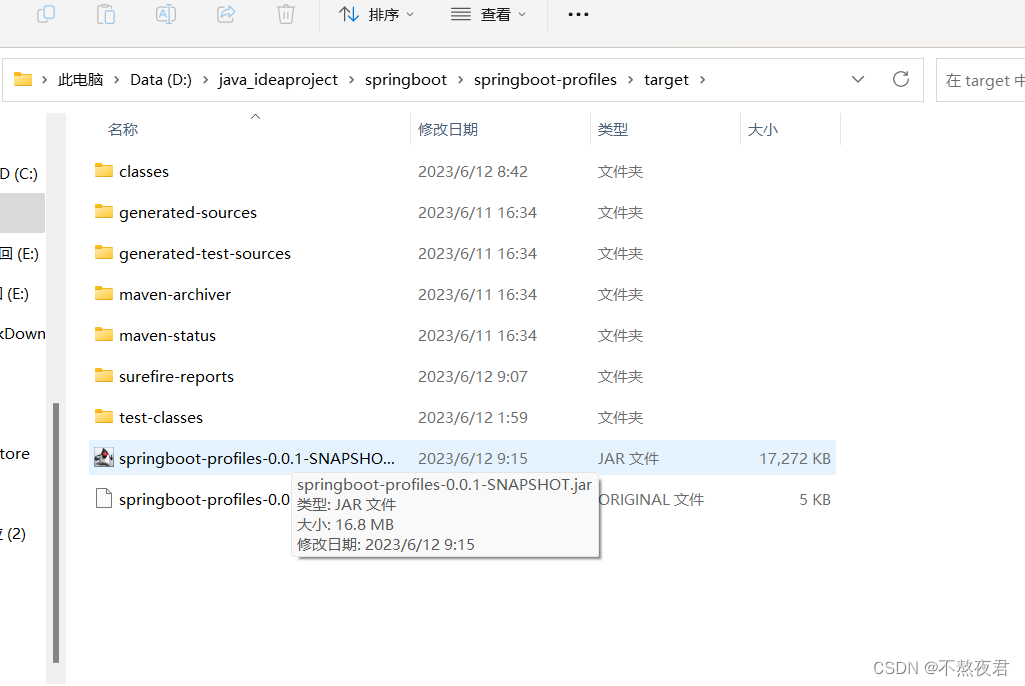Go to 此电脑 in the breadcrumb
Viewport: 1025px width, 686px height.
[x=80, y=80]
